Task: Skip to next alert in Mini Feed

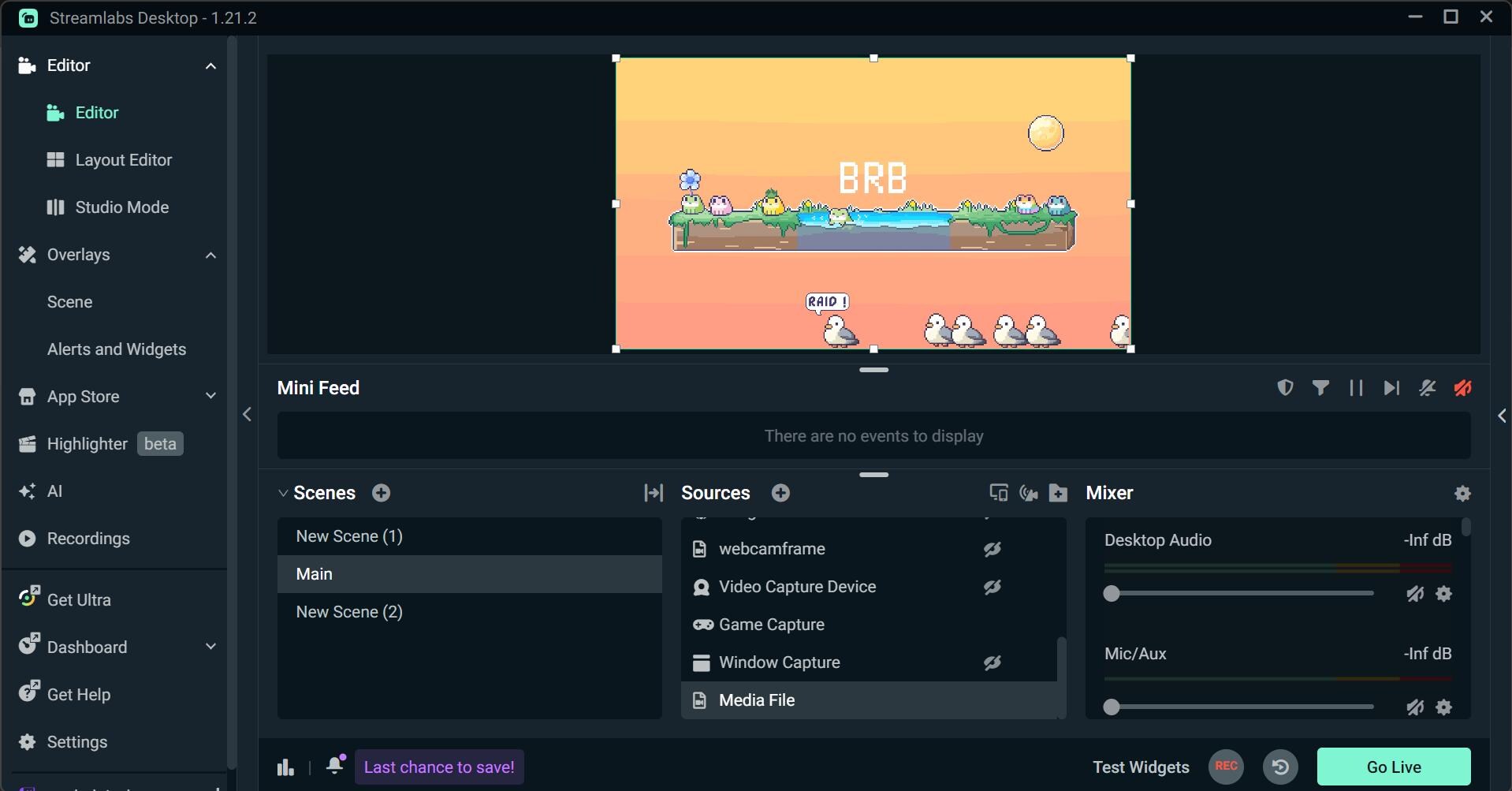Action: pyautogui.click(x=1391, y=387)
